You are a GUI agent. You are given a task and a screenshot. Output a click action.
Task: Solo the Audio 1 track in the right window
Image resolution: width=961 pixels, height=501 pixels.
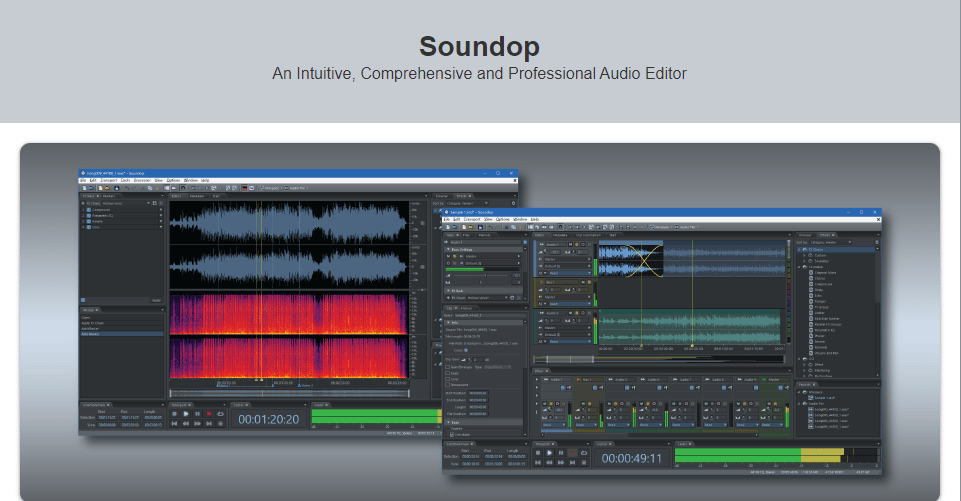pos(577,245)
